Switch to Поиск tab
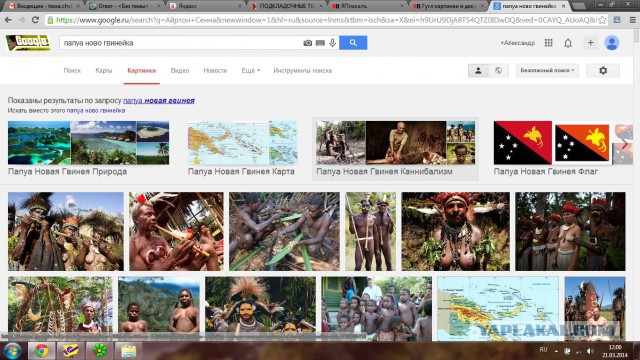Screen dimensions: 640x360 pos(72,71)
